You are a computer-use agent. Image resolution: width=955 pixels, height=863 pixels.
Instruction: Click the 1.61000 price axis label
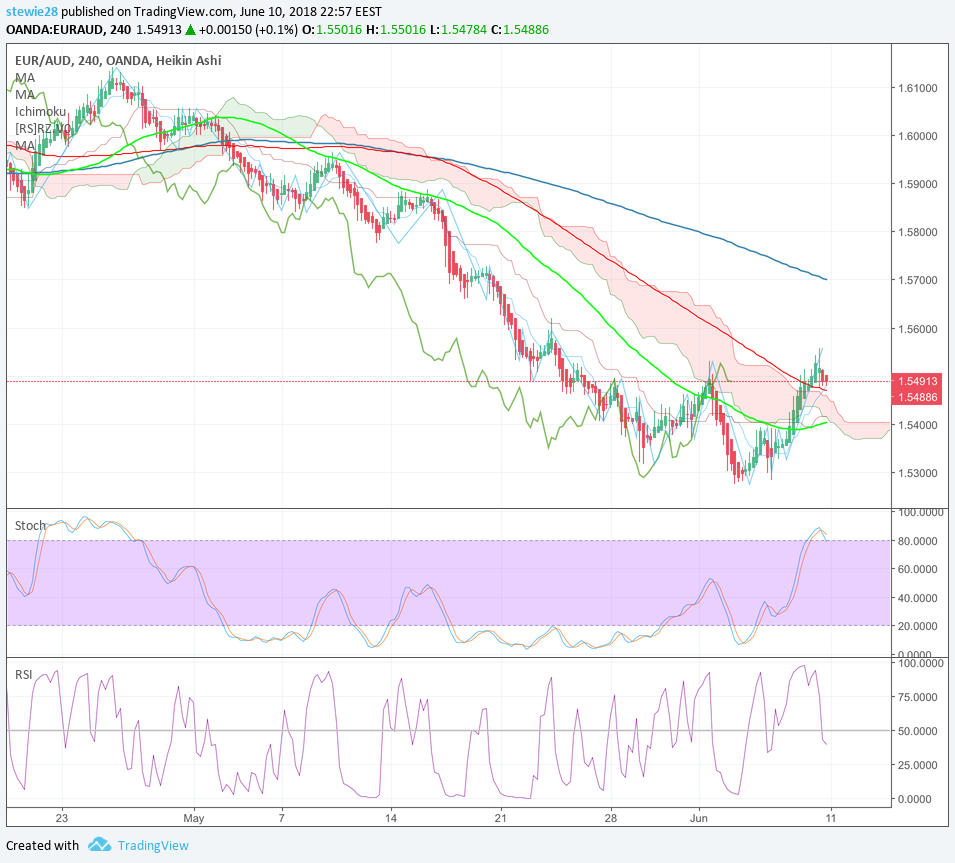[918, 88]
